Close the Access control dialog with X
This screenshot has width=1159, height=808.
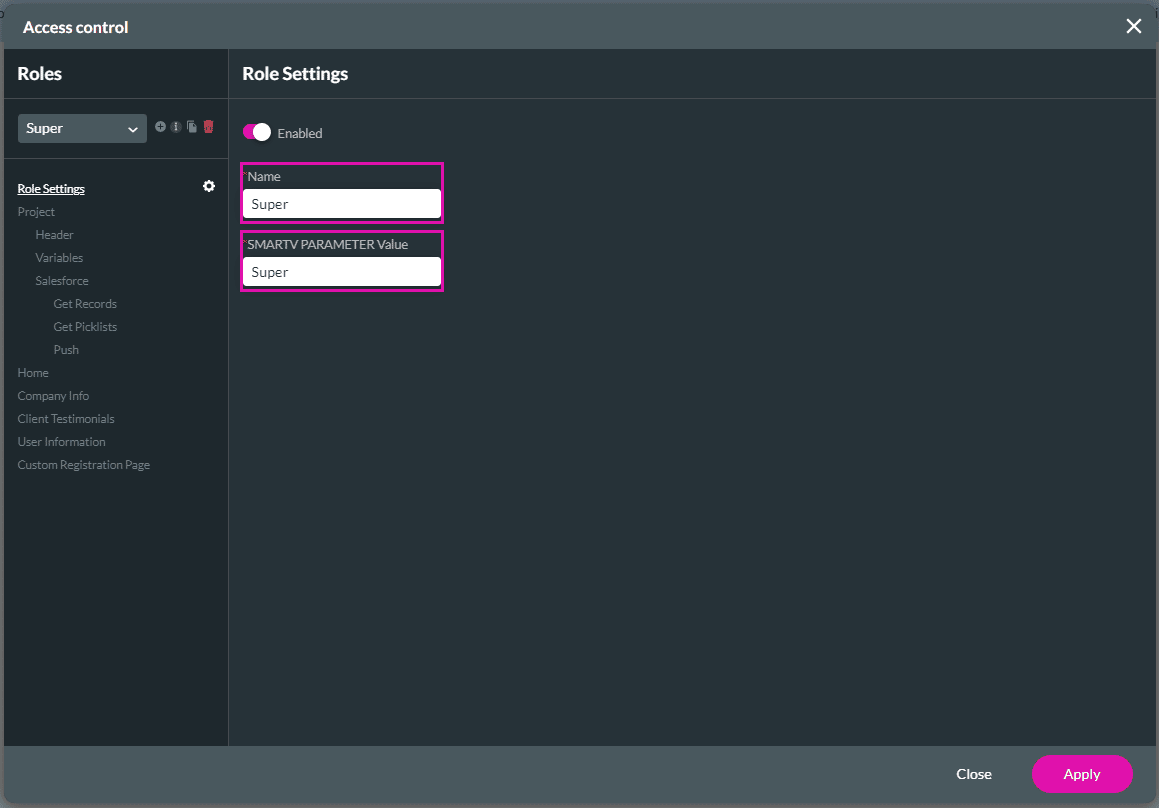pos(1133,27)
